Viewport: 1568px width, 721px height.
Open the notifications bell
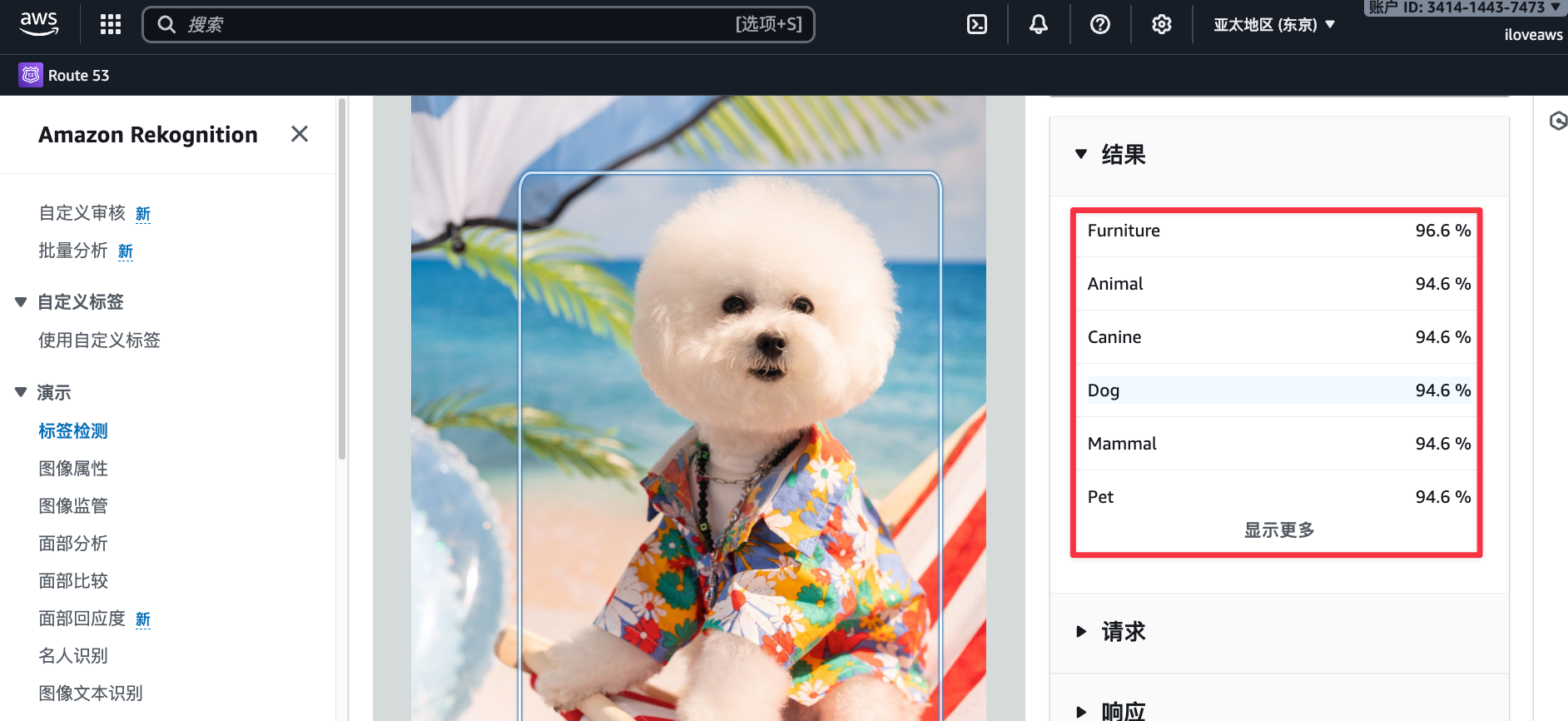1038,24
